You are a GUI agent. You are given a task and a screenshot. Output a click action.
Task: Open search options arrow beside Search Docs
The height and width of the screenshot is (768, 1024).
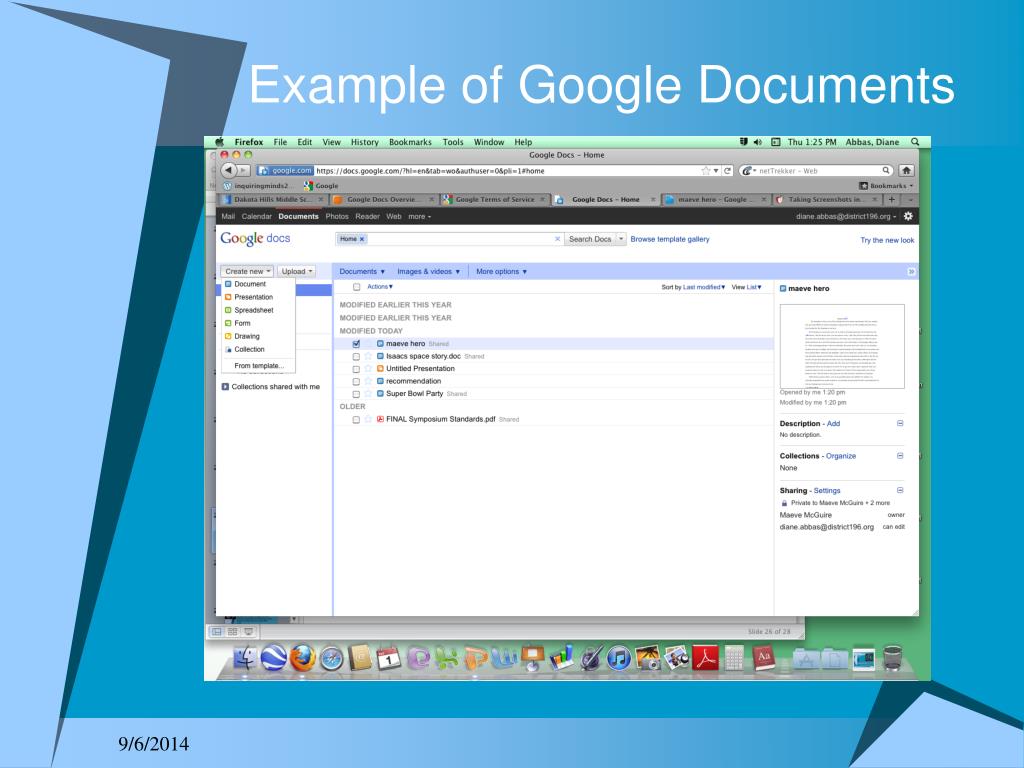621,239
